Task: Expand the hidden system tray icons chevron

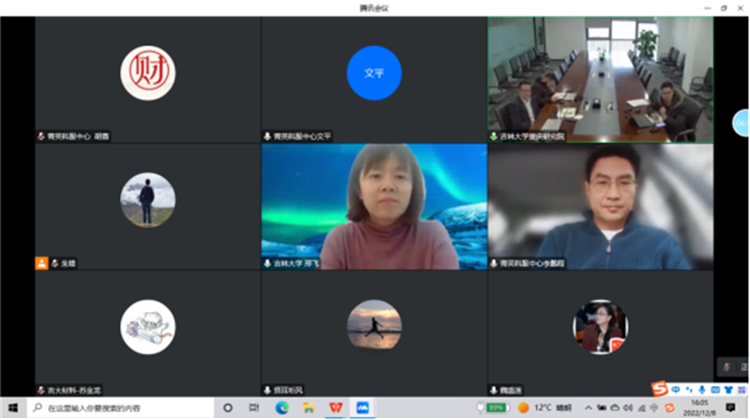Action: pyautogui.click(x=588, y=408)
